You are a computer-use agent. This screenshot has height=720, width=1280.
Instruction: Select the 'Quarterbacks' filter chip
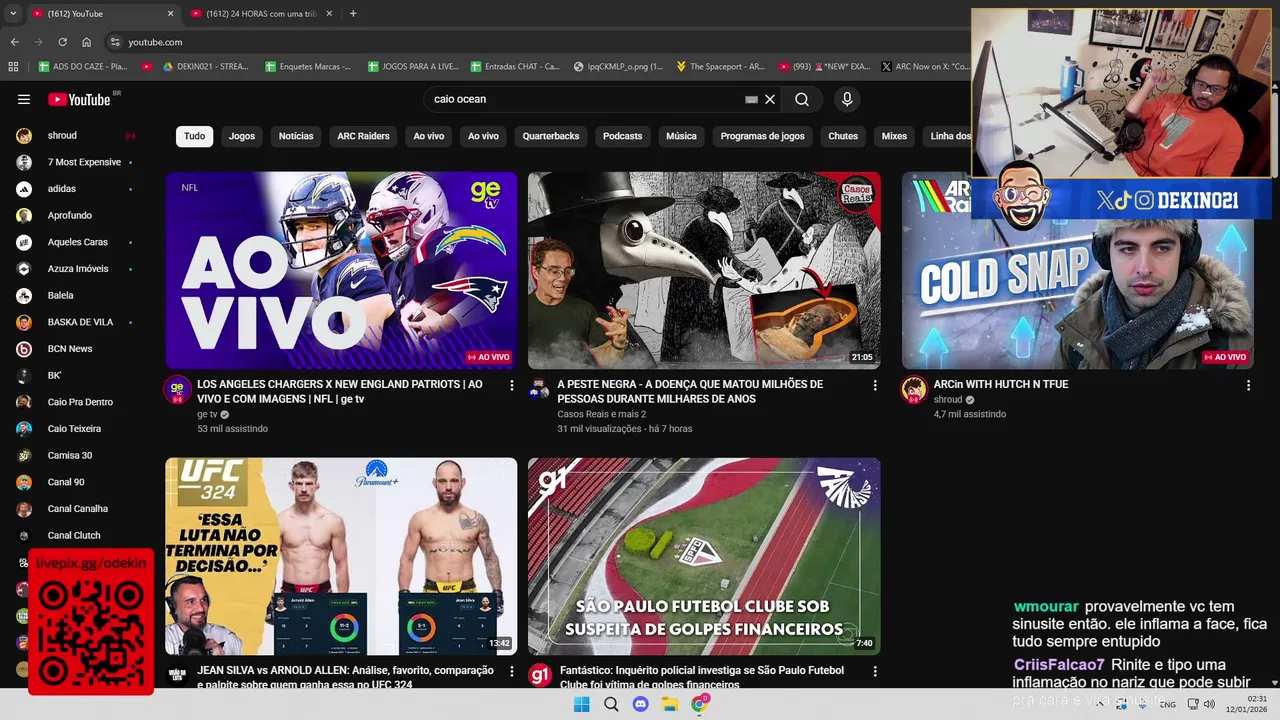click(x=551, y=136)
